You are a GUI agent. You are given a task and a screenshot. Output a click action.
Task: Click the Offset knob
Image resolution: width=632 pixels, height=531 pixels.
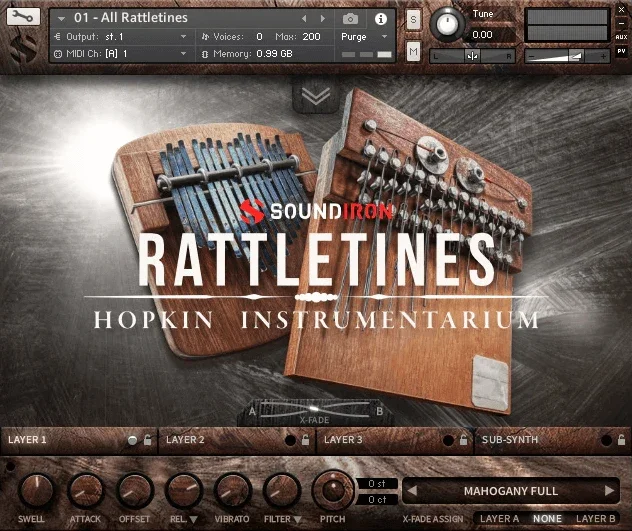tap(135, 490)
